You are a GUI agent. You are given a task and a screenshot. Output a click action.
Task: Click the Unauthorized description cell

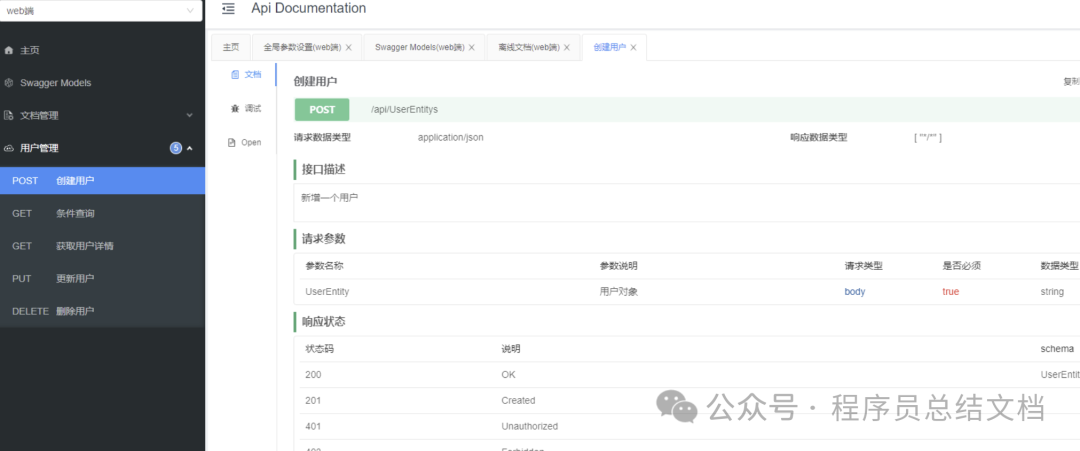(x=530, y=426)
